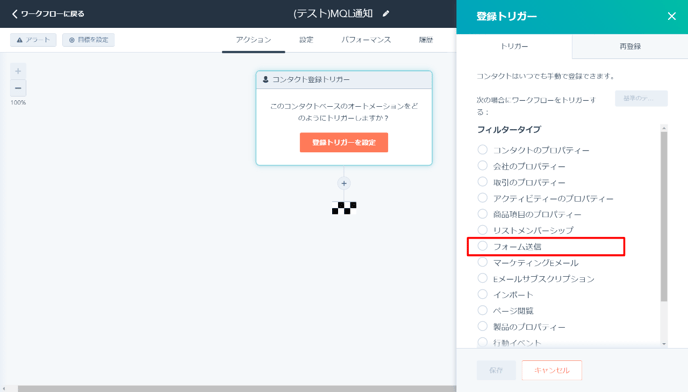Click the plus icon below the trigger card

click(344, 183)
